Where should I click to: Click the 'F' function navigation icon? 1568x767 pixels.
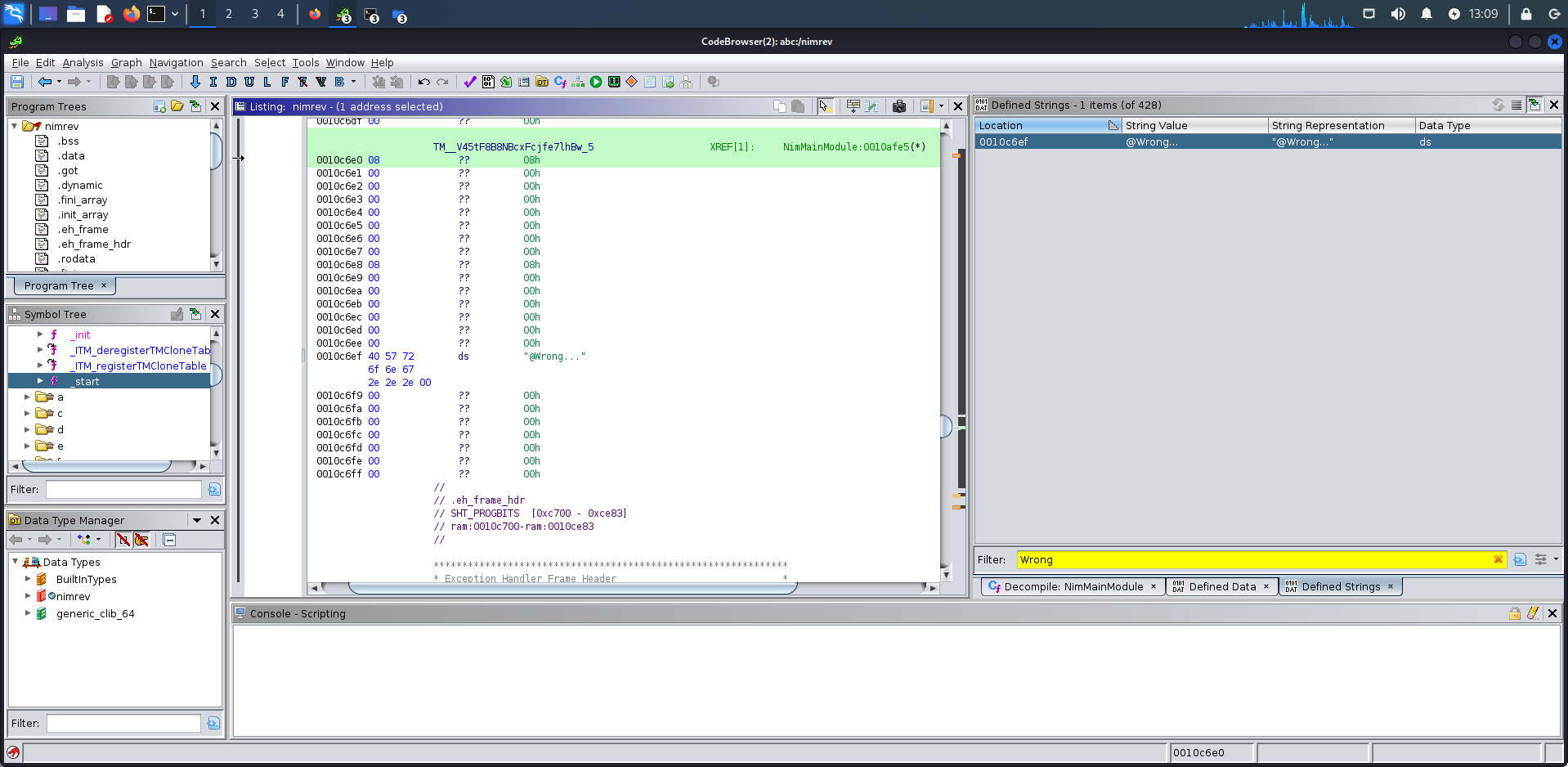click(285, 82)
